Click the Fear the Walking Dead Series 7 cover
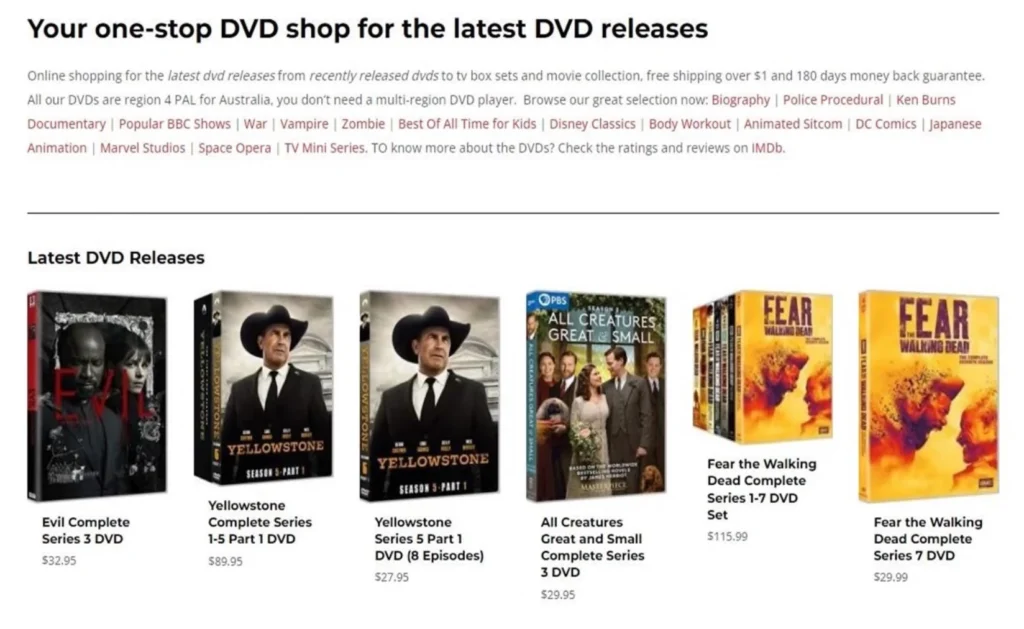The height and width of the screenshot is (629, 1024). [929, 396]
